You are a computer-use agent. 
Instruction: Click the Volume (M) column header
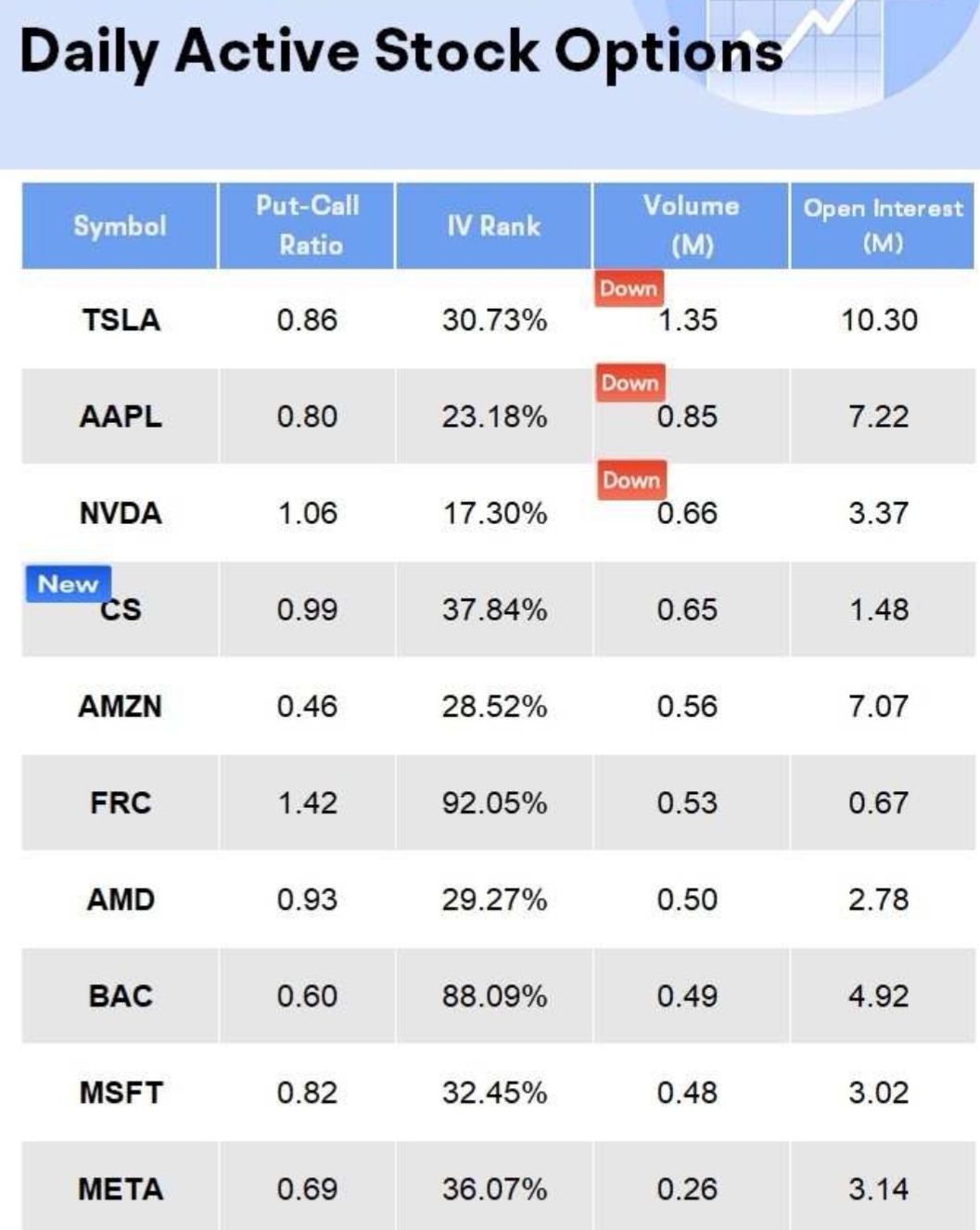pyautogui.click(x=691, y=225)
